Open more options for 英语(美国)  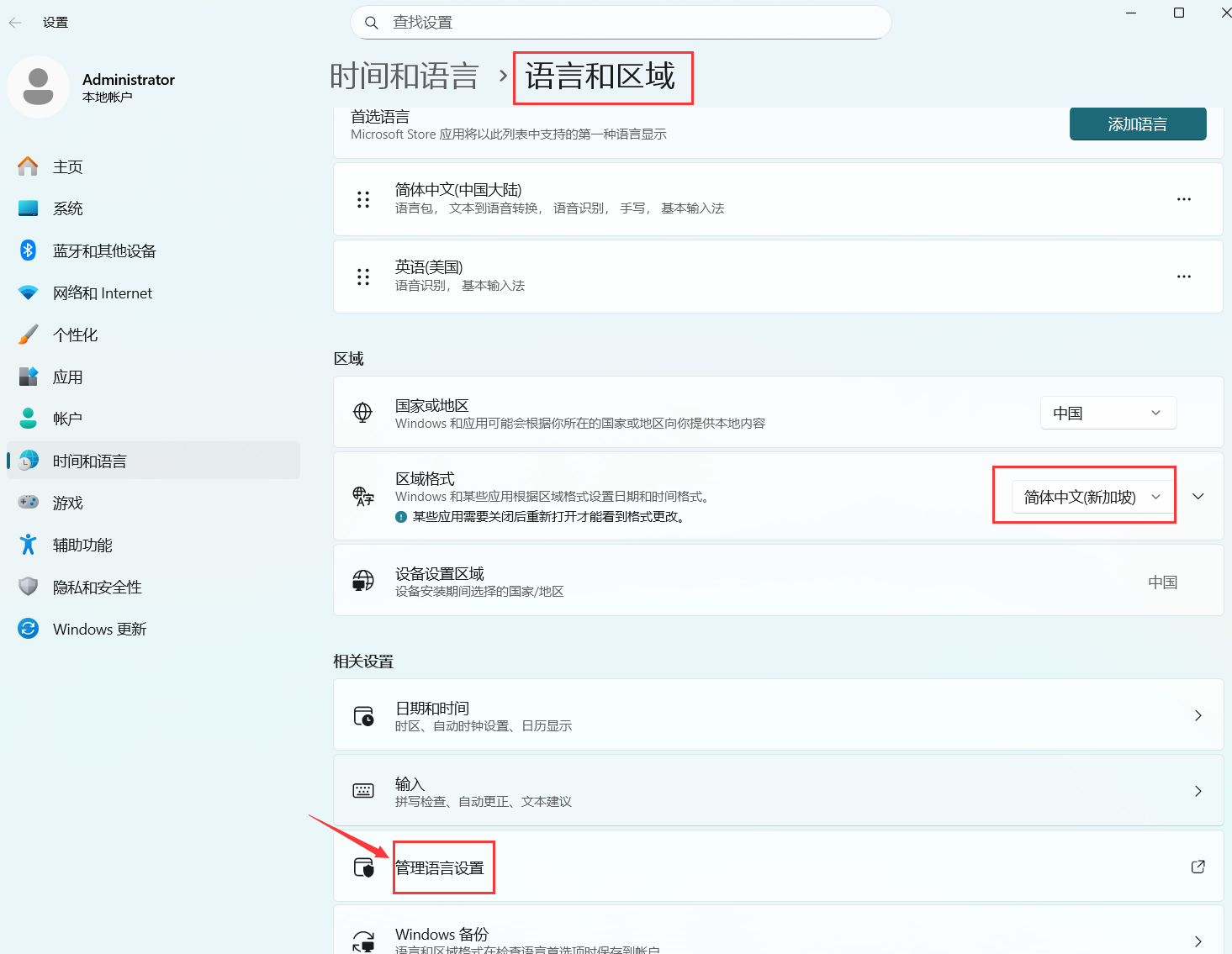click(1183, 277)
